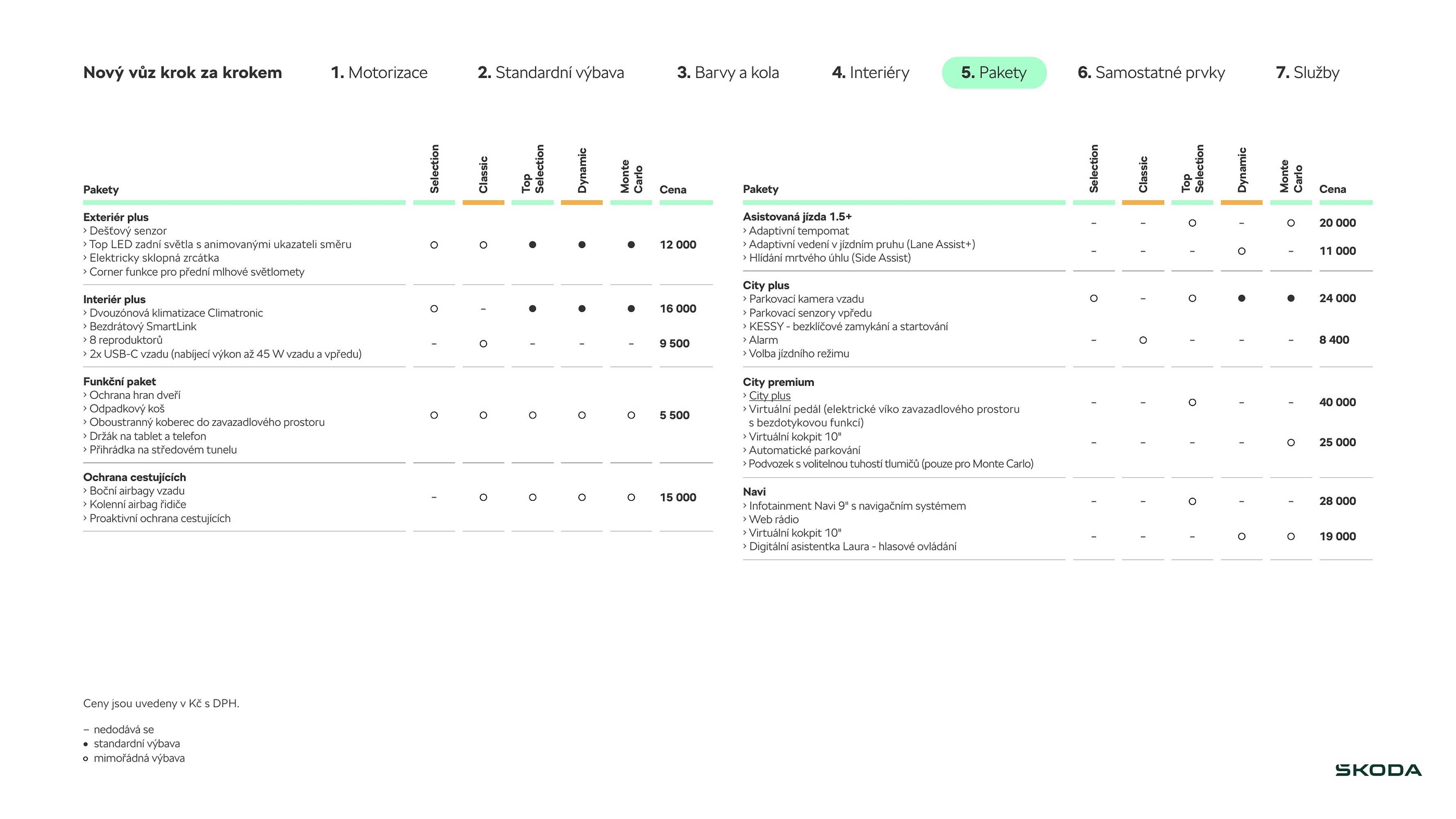Click filled dot for Interiér plus Dynamic

(581, 309)
